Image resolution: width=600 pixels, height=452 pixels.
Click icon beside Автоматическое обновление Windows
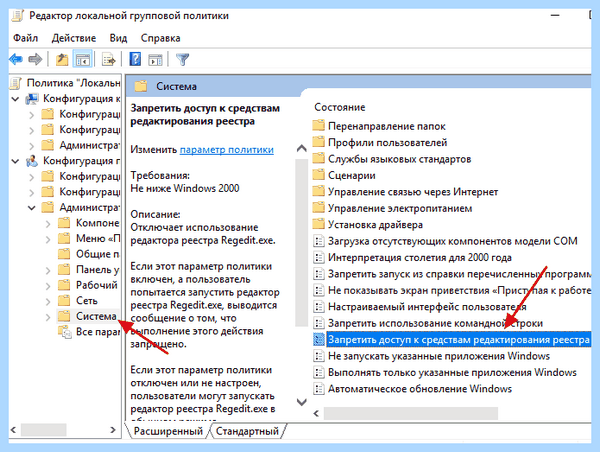coord(318,389)
